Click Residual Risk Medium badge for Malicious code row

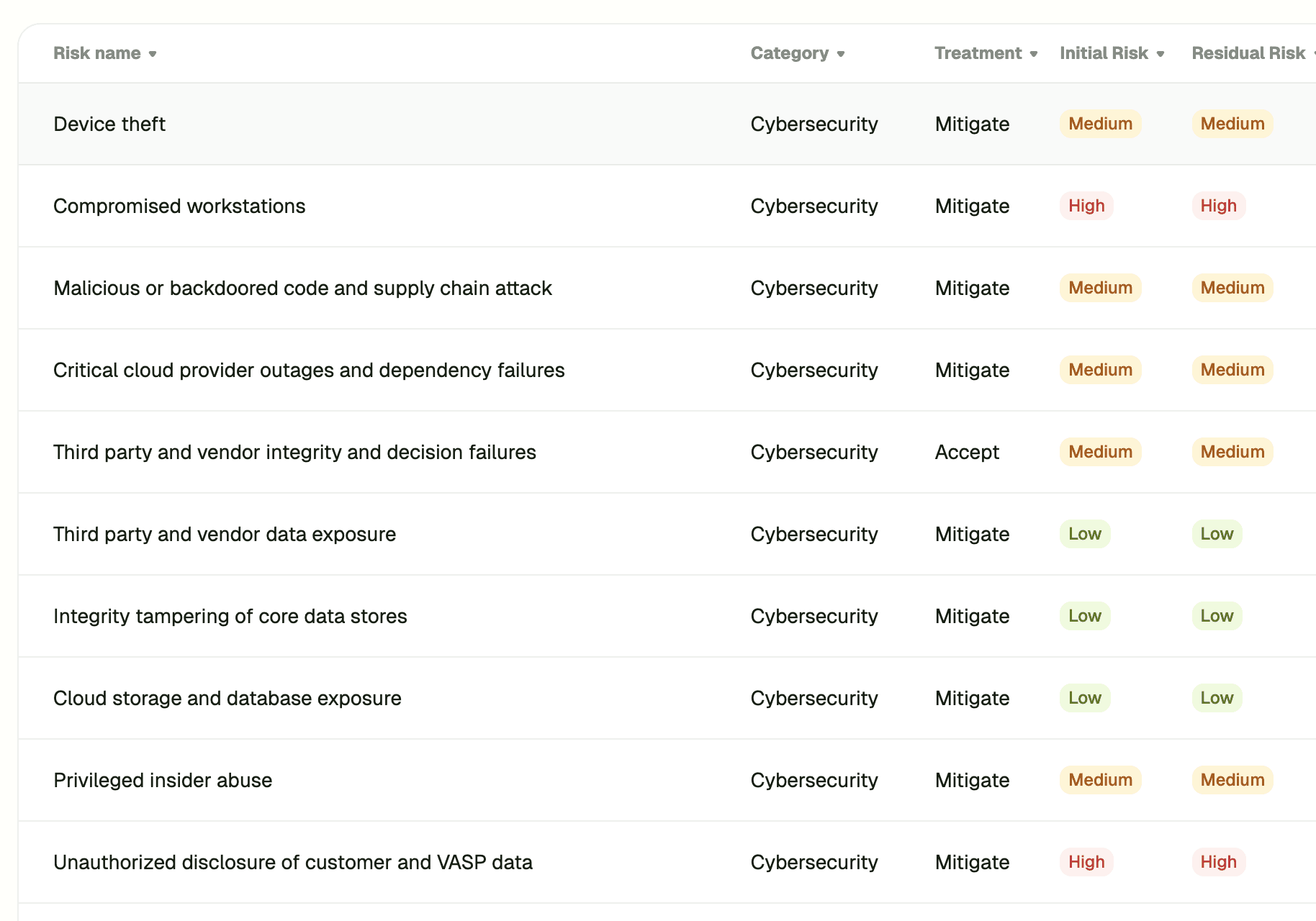pos(1232,288)
